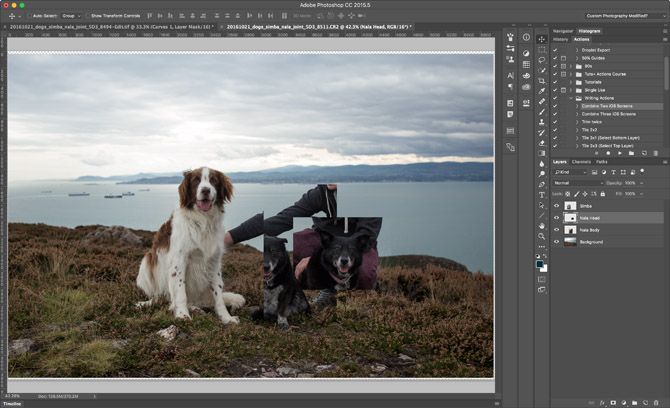
Task: Select the Pen tool
Action: click(x=541, y=184)
